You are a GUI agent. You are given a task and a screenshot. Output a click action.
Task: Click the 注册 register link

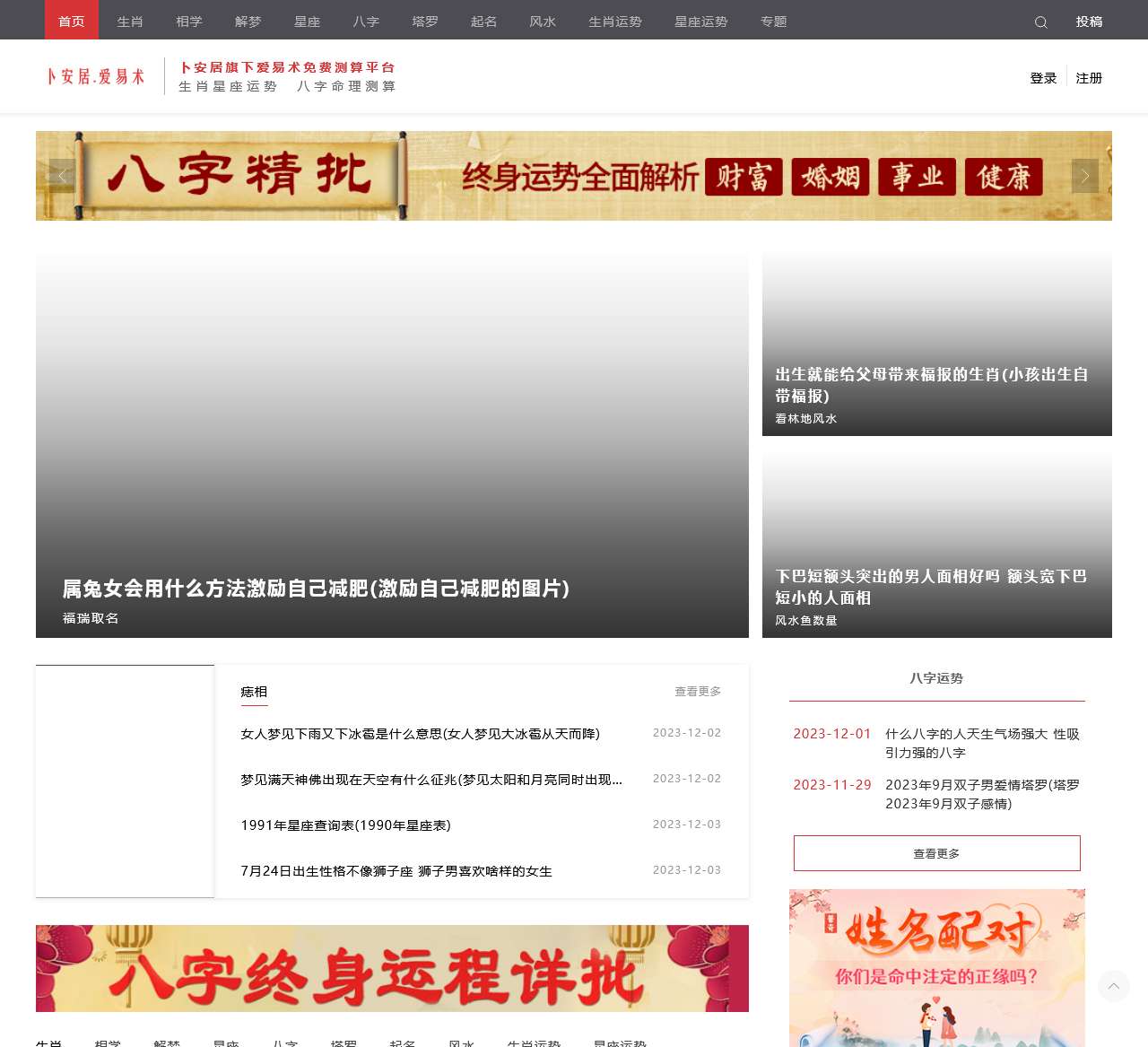tap(1089, 78)
